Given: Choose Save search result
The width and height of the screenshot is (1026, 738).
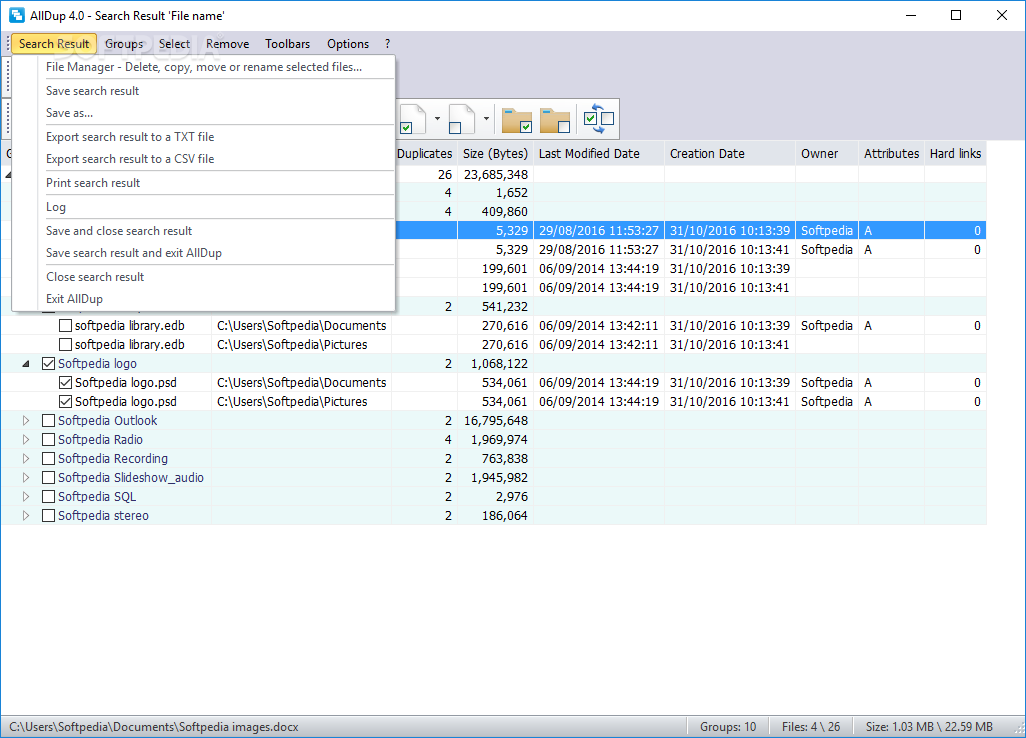Looking at the screenshot, I should coord(203,91).
